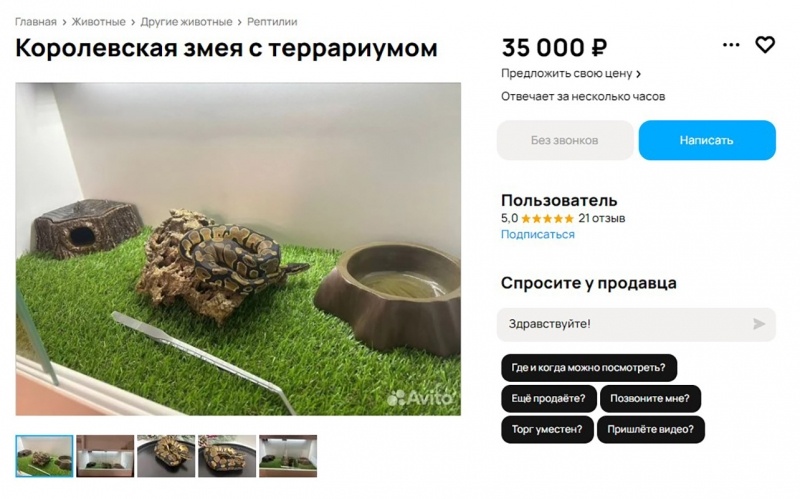
Task: Select "Ещё продаёте?" quick question
Action: [548, 398]
